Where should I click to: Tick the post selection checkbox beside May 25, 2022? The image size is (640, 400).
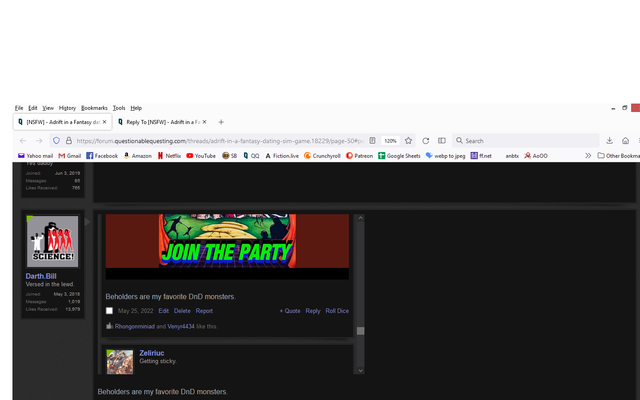click(109, 311)
